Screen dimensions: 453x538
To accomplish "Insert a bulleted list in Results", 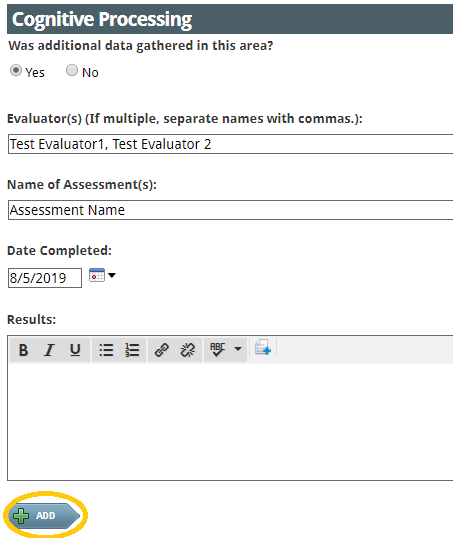I will (x=106, y=350).
